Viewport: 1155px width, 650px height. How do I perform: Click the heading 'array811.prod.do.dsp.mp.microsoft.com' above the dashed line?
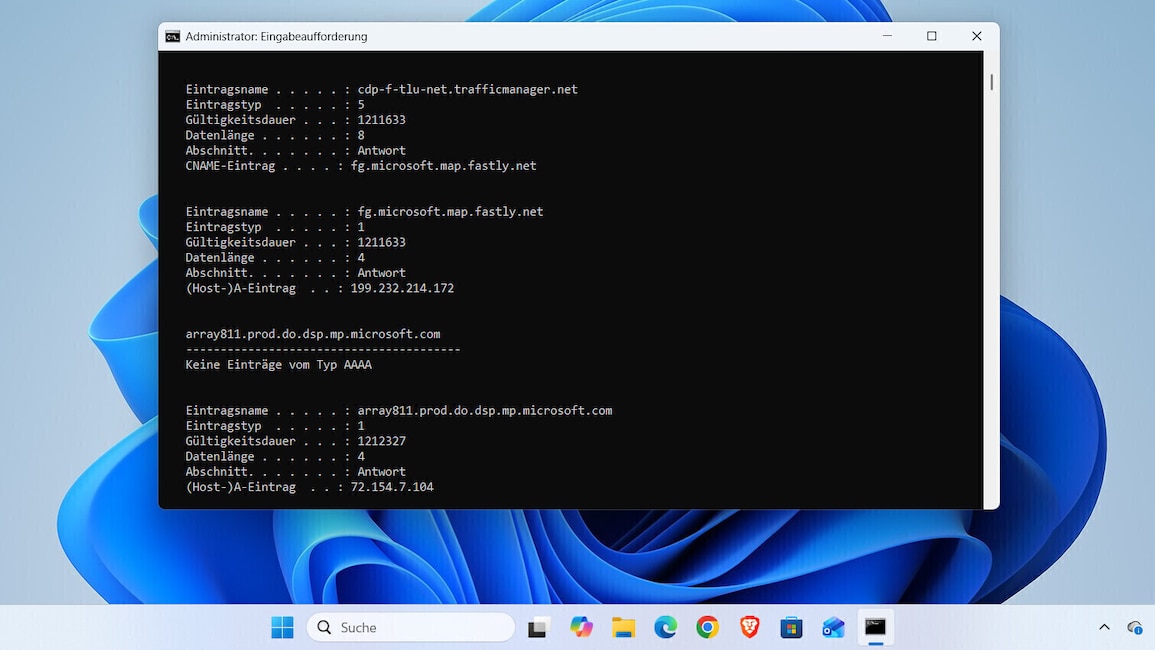coord(313,334)
